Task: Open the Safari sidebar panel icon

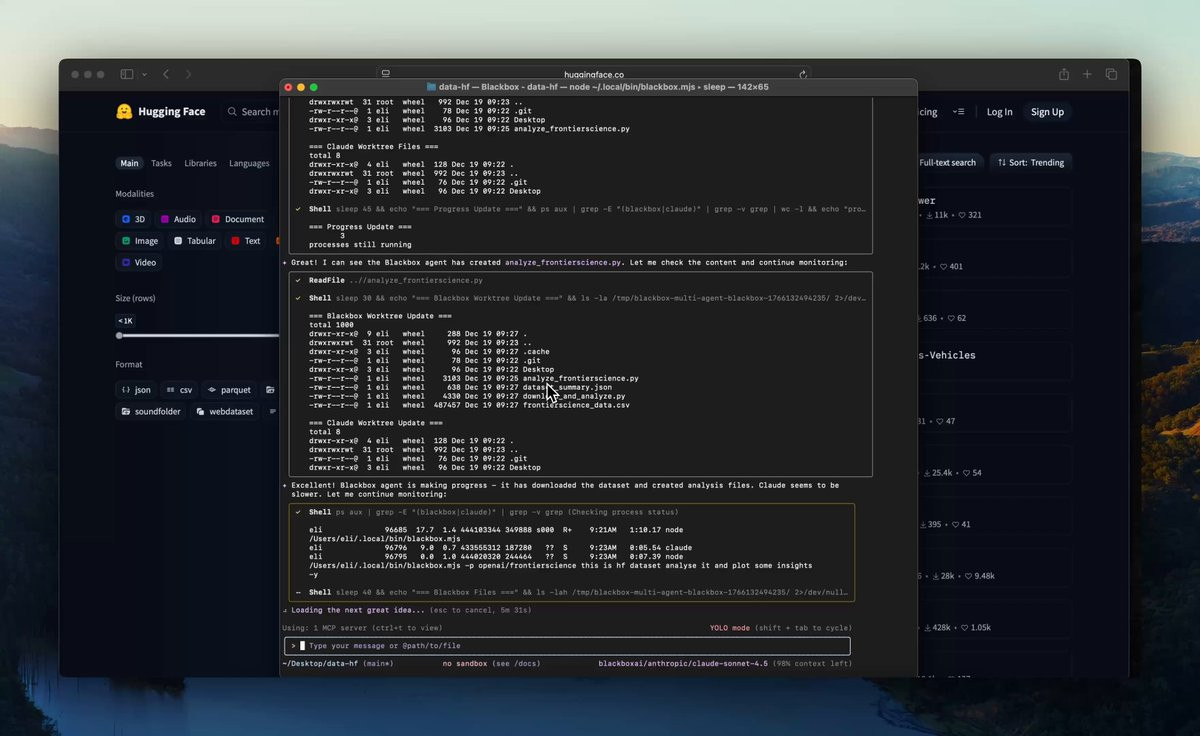Action: pyautogui.click(x=127, y=75)
